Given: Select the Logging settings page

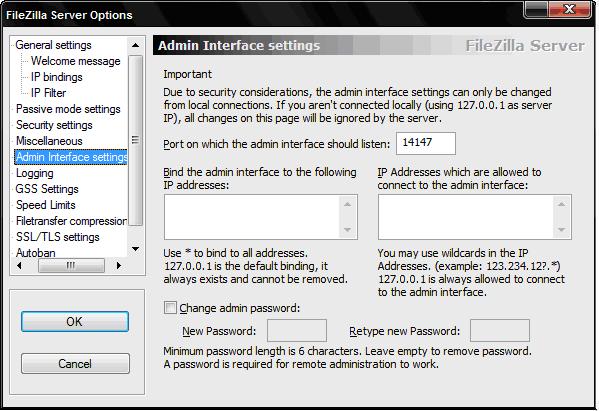Looking at the screenshot, I should (x=35, y=173).
